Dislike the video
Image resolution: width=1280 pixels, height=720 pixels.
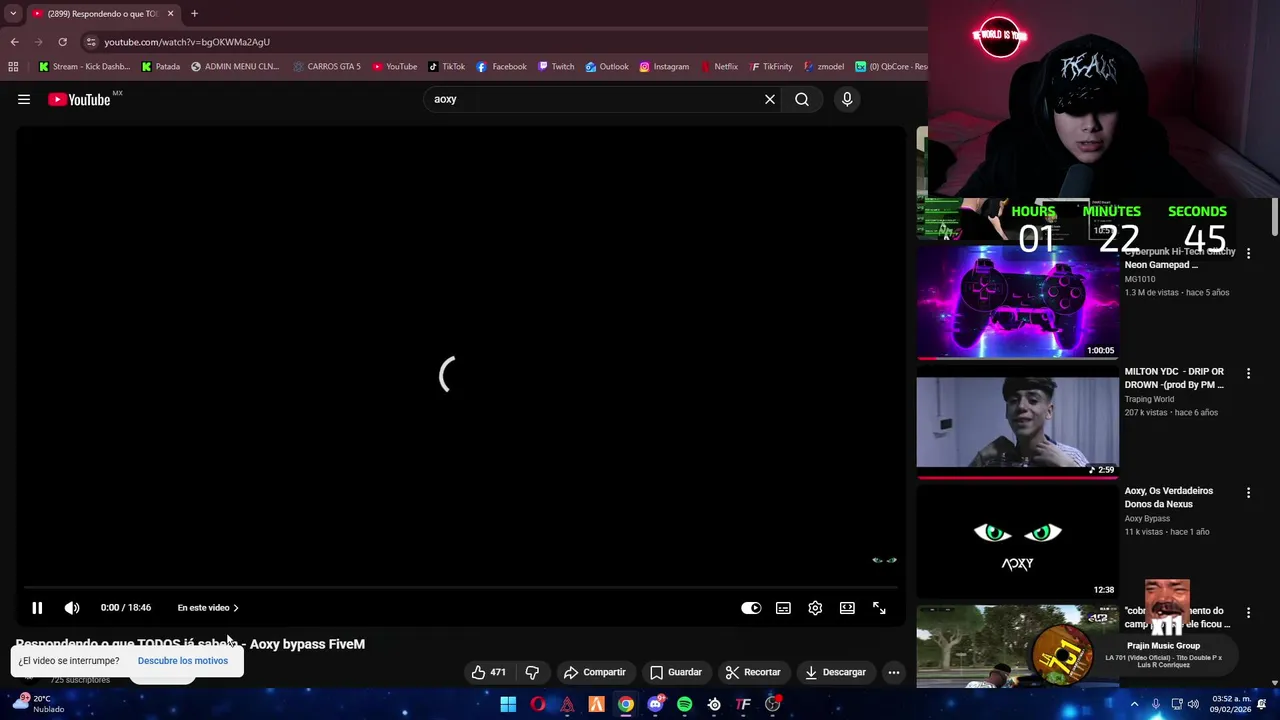[x=532, y=672]
